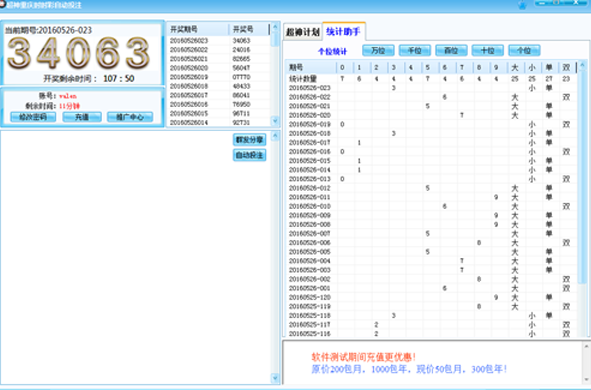Screen dimensions: 591x390
Task: Select statistics row 20160526-006
Action: coord(431,243)
